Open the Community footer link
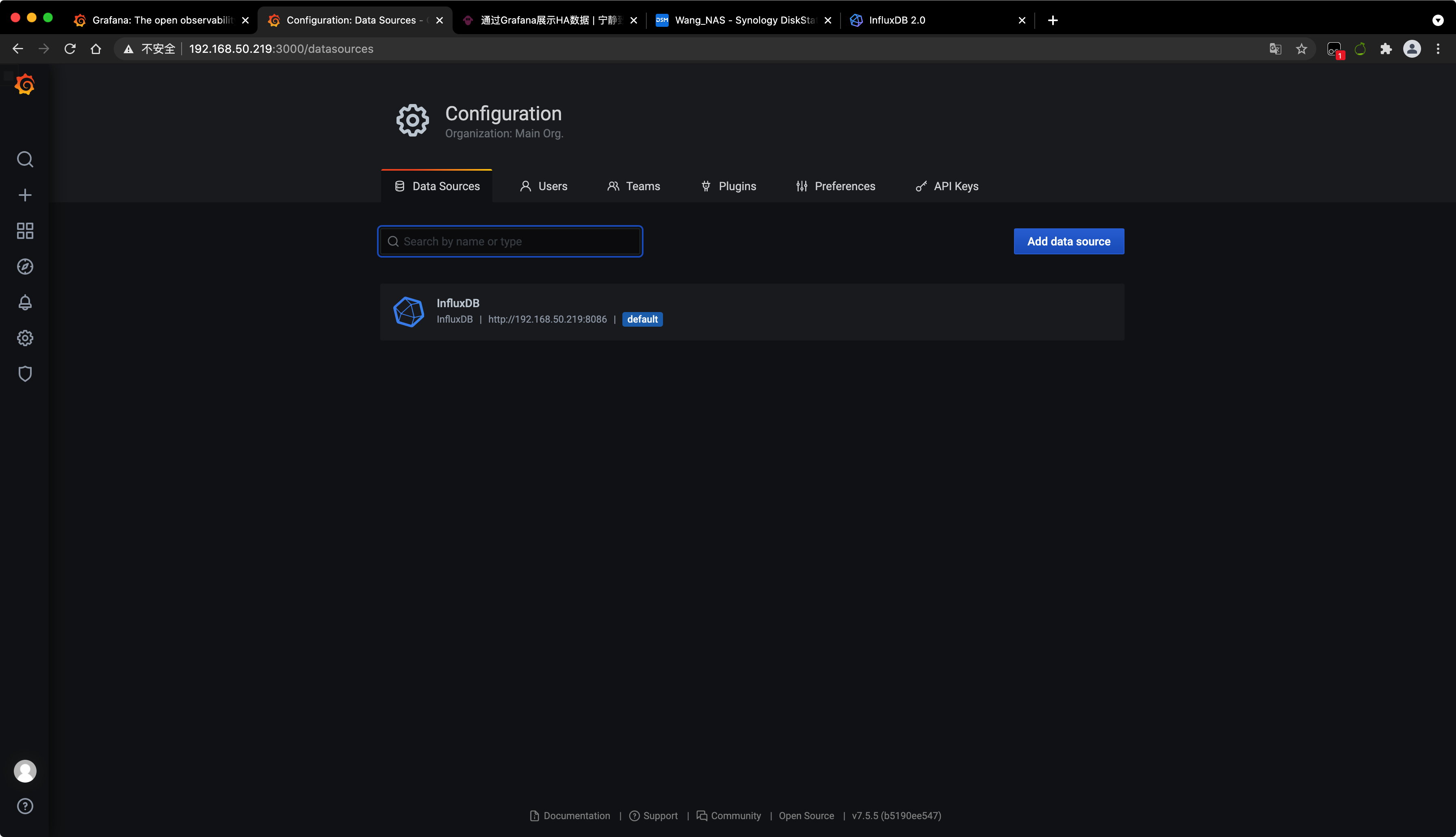1456x837 pixels. pos(728,816)
